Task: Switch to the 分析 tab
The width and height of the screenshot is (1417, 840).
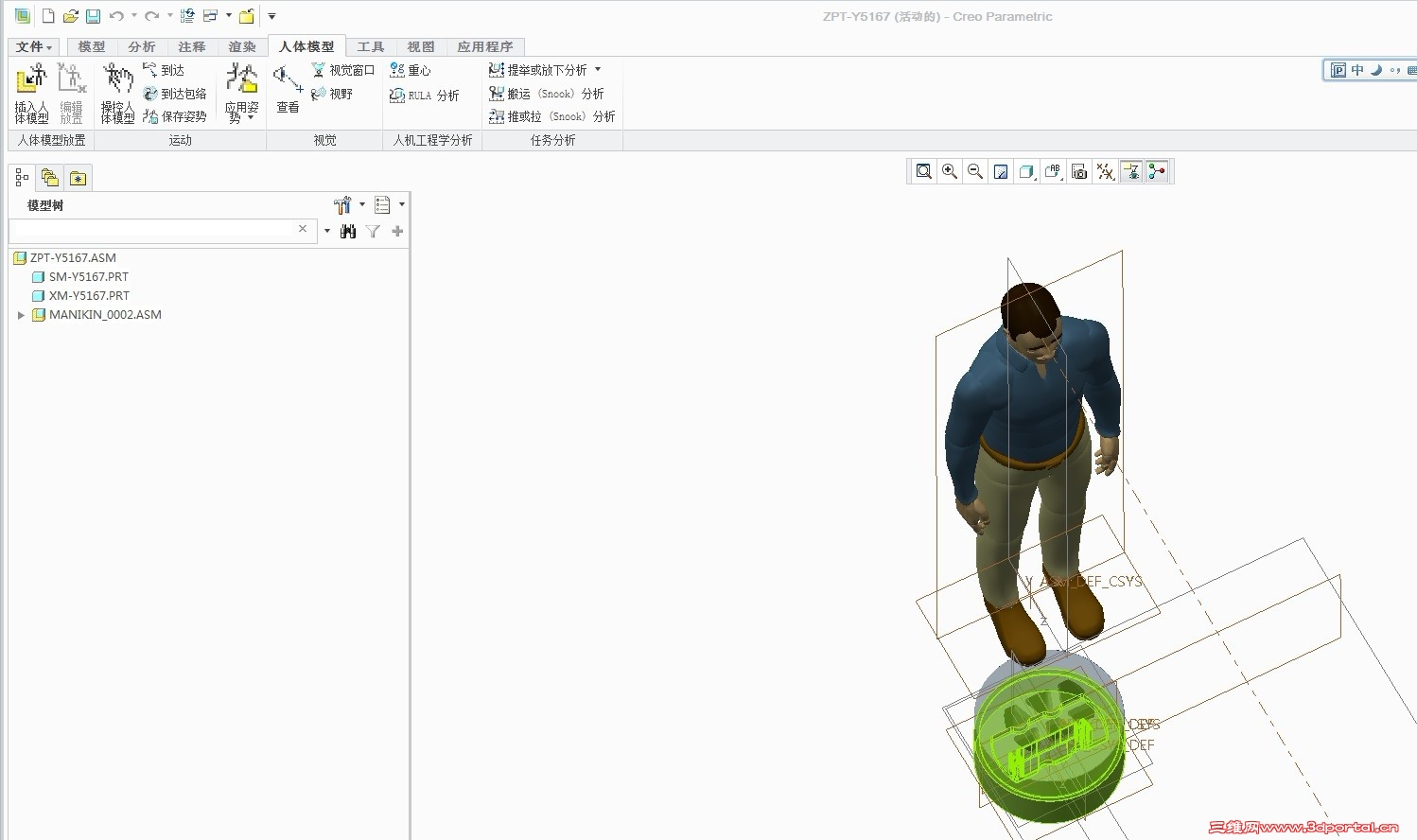Action: click(x=142, y=46)
